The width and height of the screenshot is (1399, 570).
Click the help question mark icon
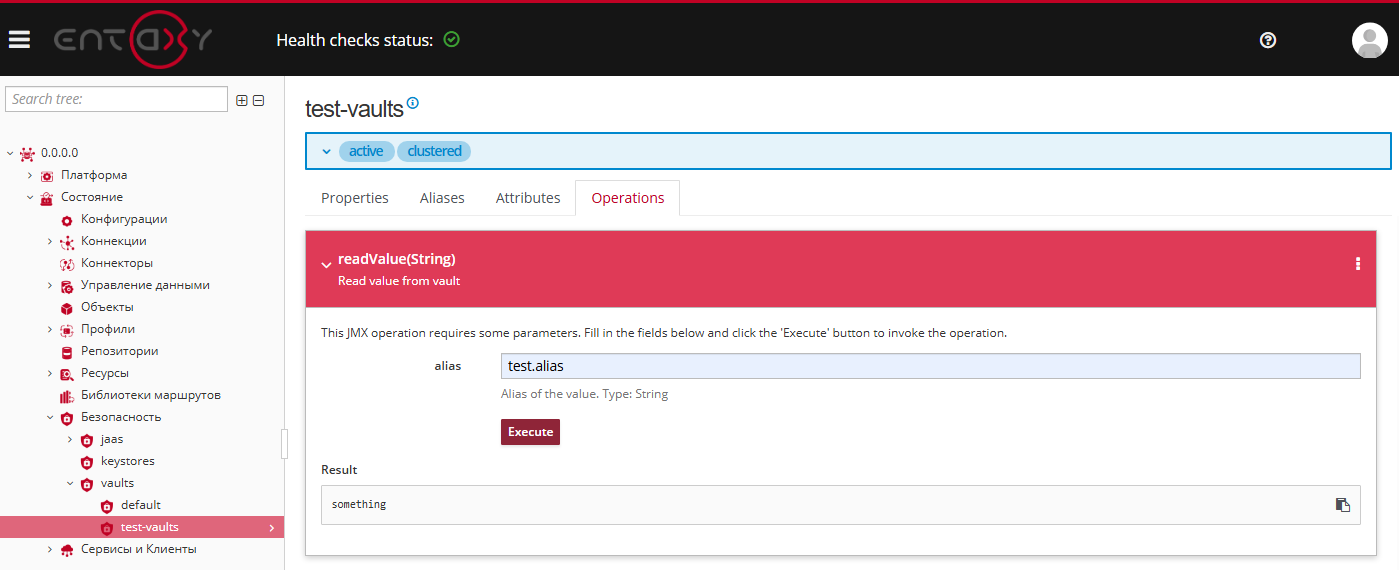point(1268,40)
